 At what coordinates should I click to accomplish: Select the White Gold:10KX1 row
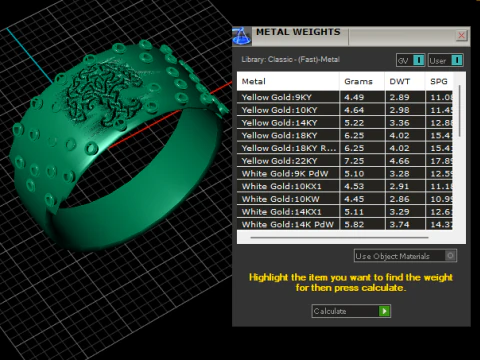345,186
